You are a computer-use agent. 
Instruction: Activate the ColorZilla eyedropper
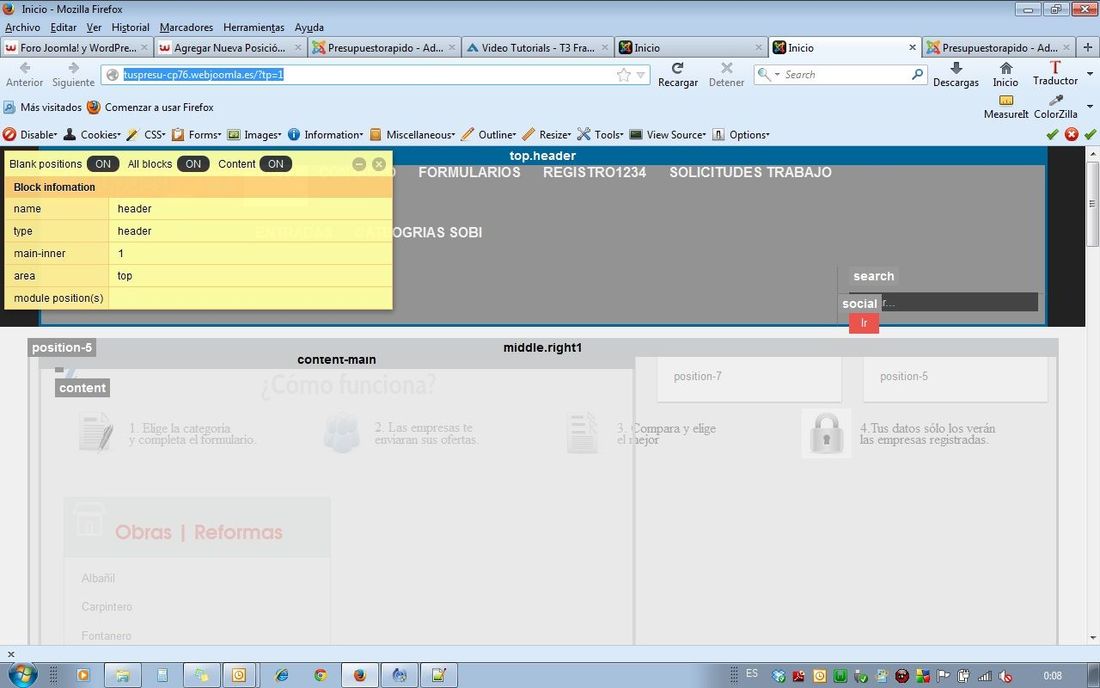pyautogui.click(x=1055, y=107)
